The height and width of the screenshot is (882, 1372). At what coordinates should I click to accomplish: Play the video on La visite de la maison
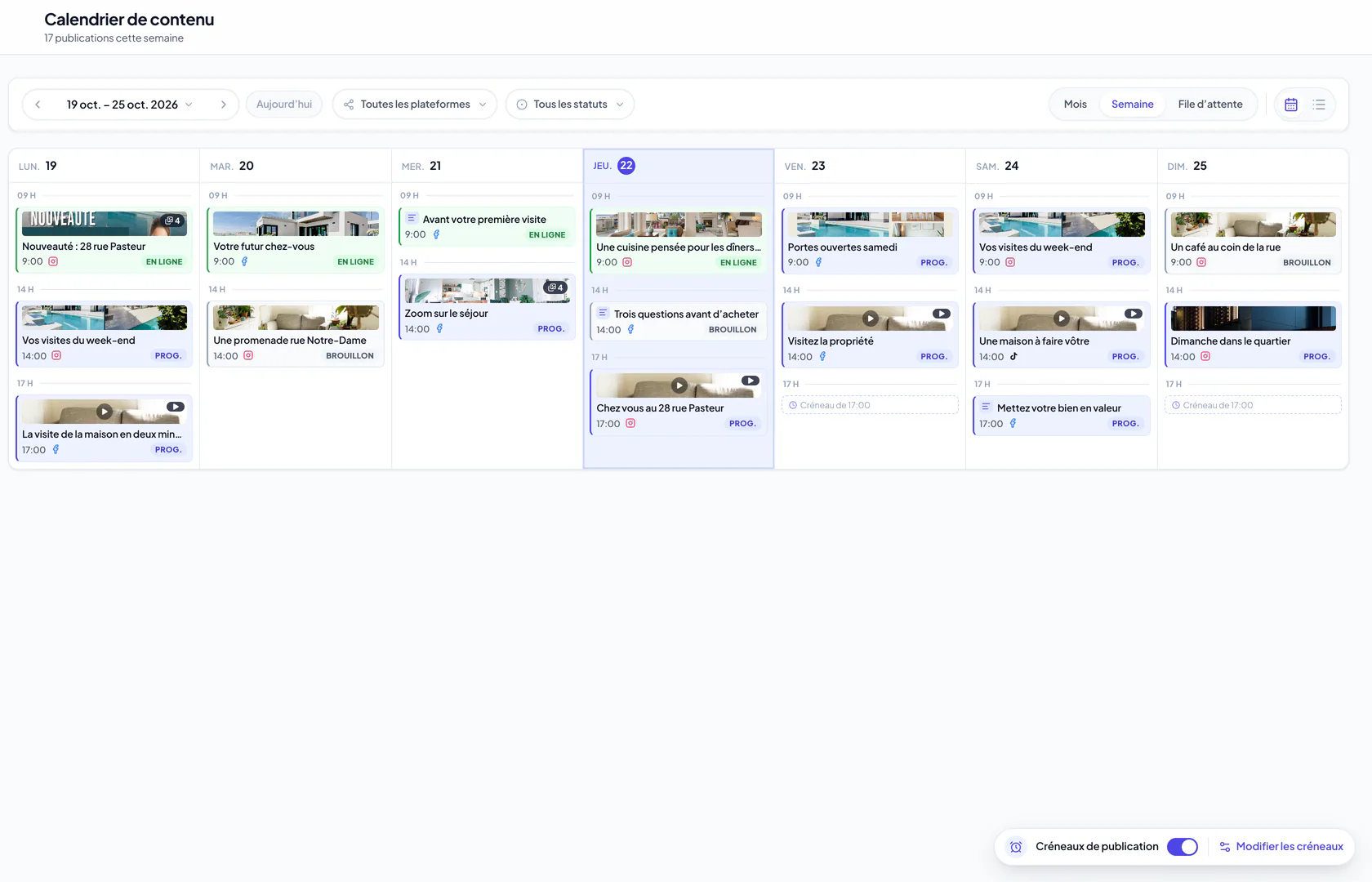[105, 412]
